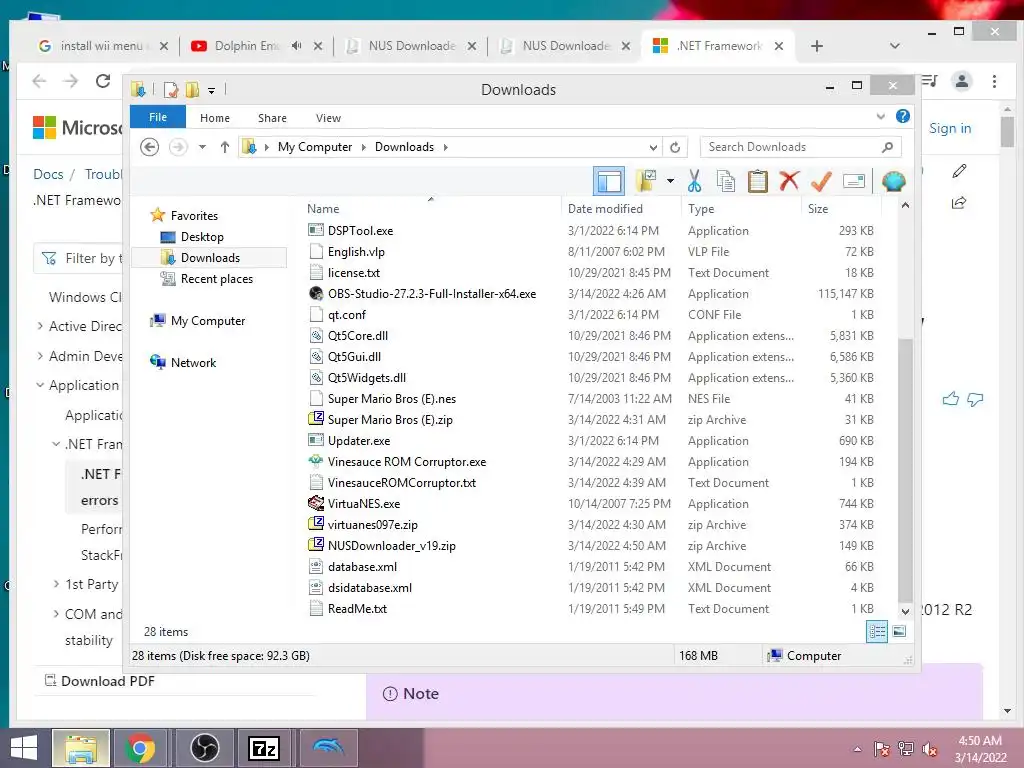Click My Computer in the address breadcrumb
Viewport: 1024px width, 768px height.
coord(315,147)
